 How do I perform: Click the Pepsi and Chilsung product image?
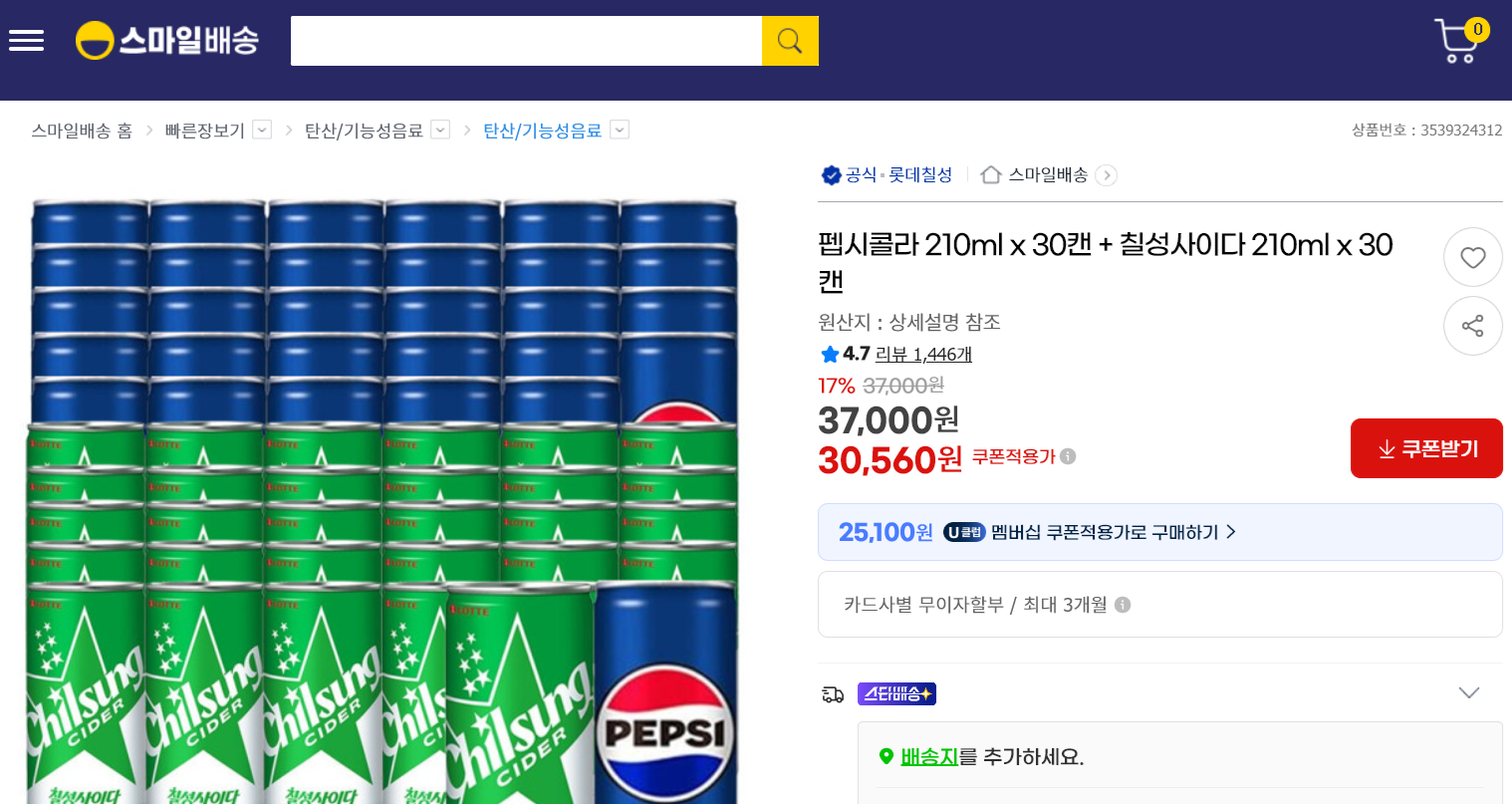click(x=383, y=498)
